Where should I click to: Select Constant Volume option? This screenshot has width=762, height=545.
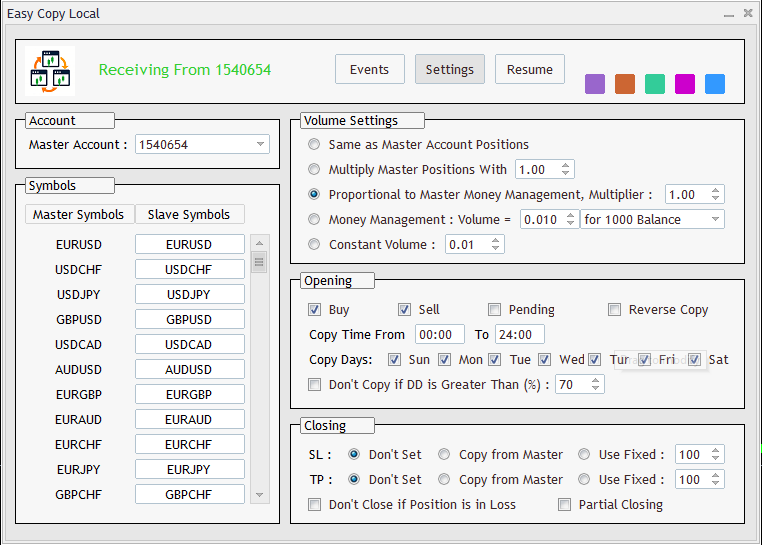click(314, 244)
